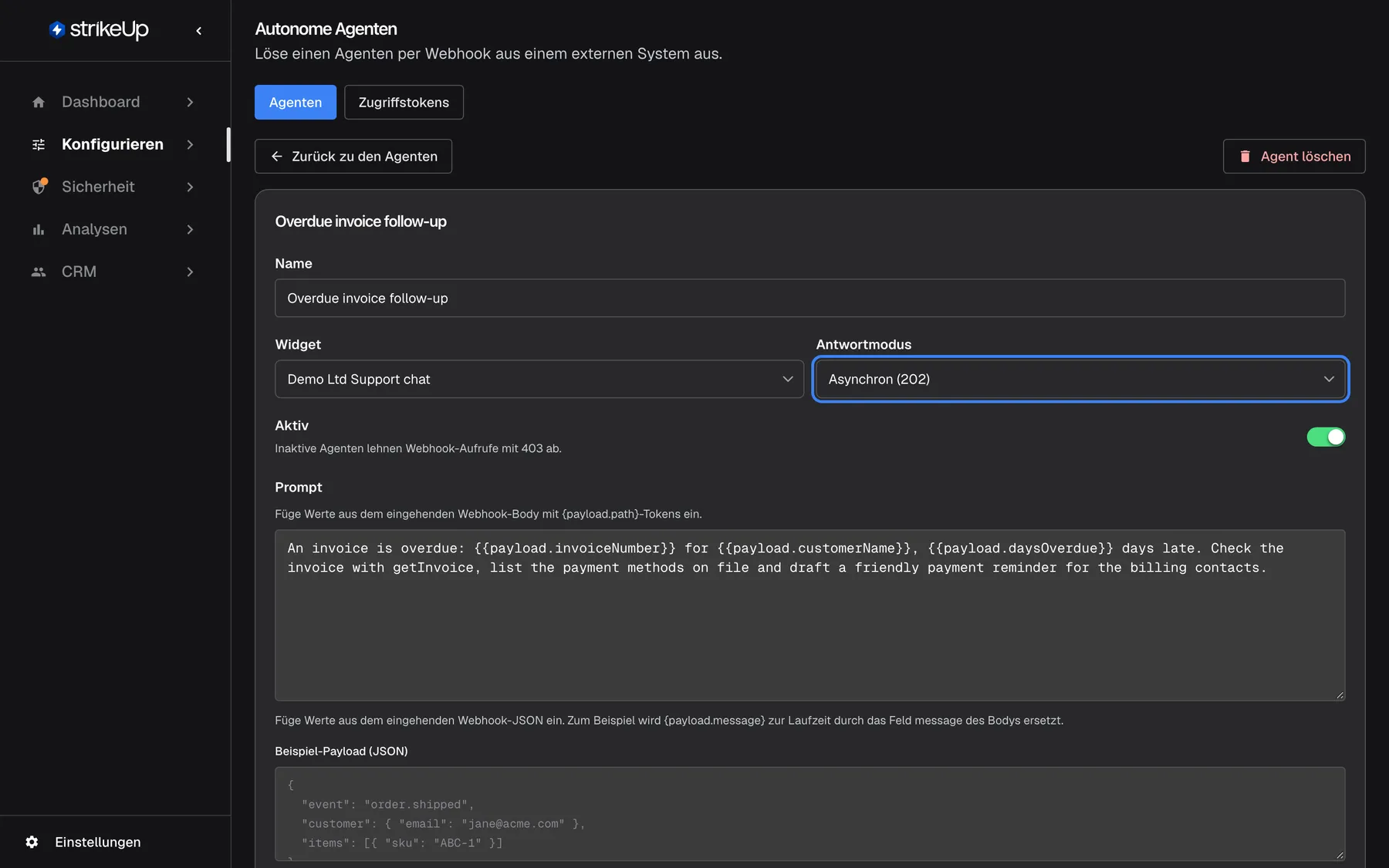Open the Antwortmodus dropdown
The height and width of the screenshot is (868, 1389).
(x=1080, y=379)
